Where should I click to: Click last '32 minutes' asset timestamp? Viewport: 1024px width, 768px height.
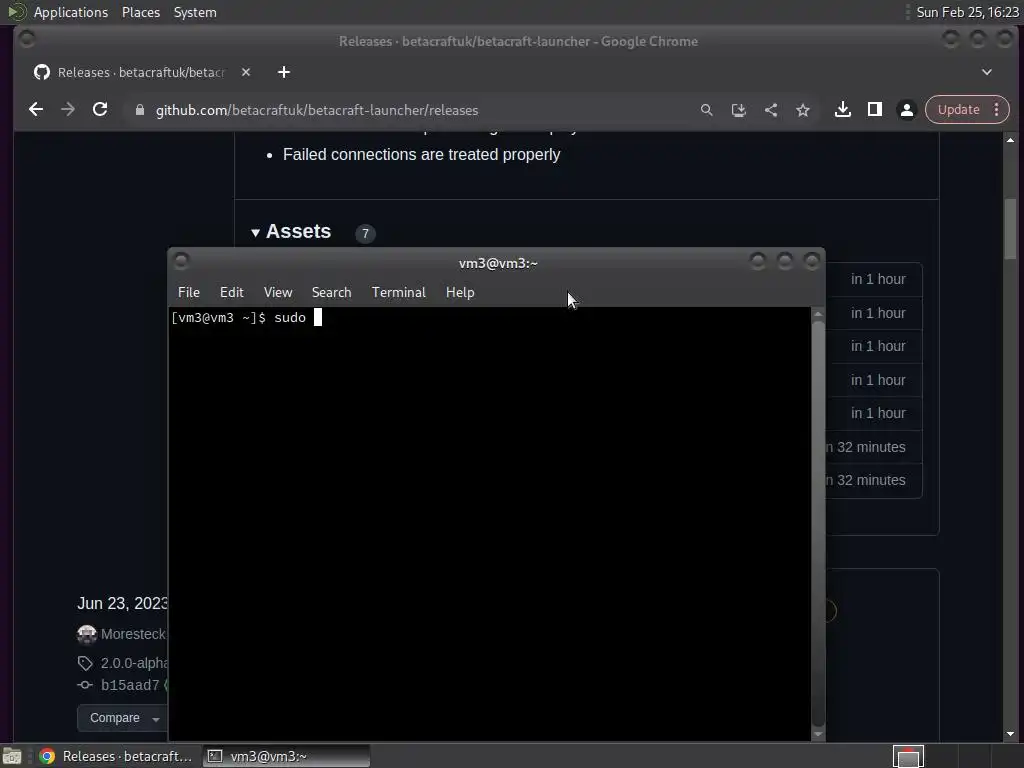pyautogui.click(x=865, y=481)
